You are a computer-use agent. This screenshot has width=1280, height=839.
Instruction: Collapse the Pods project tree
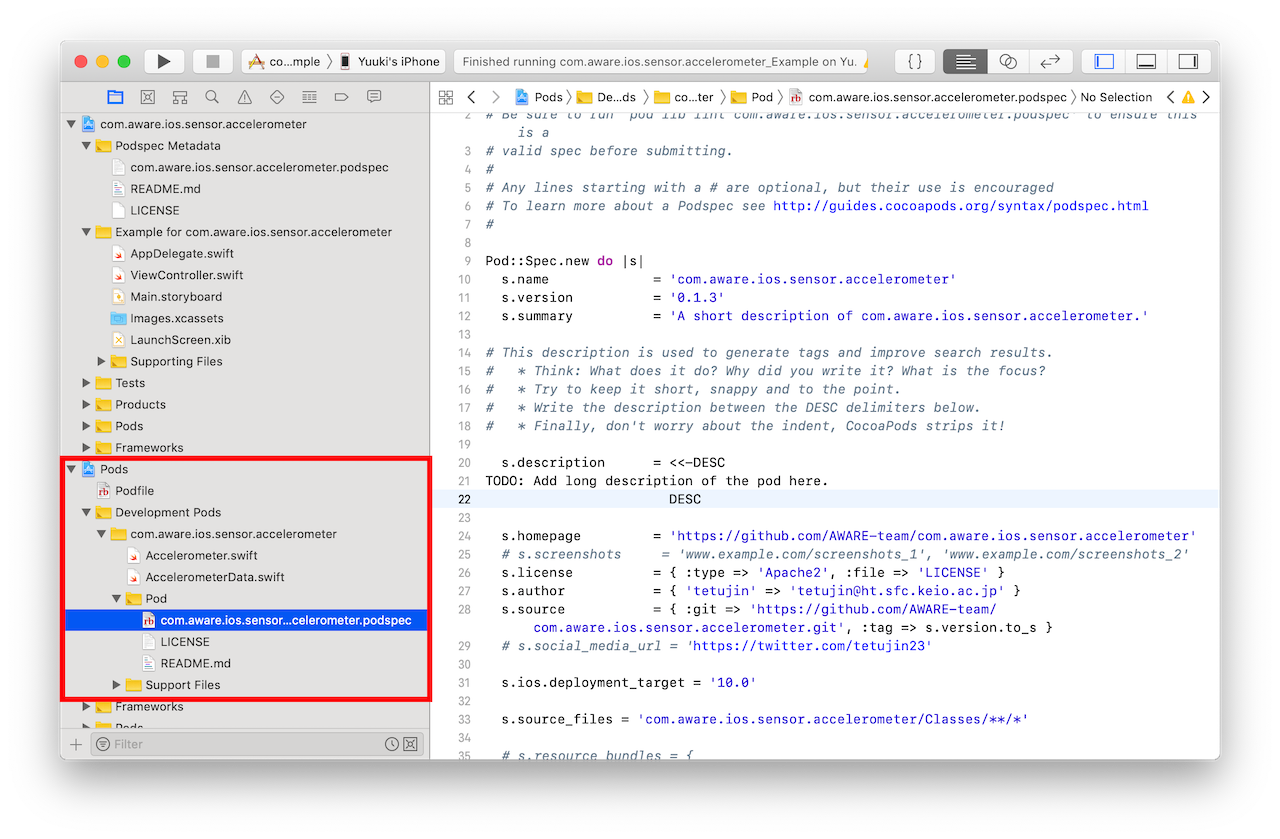coord(71,469)
